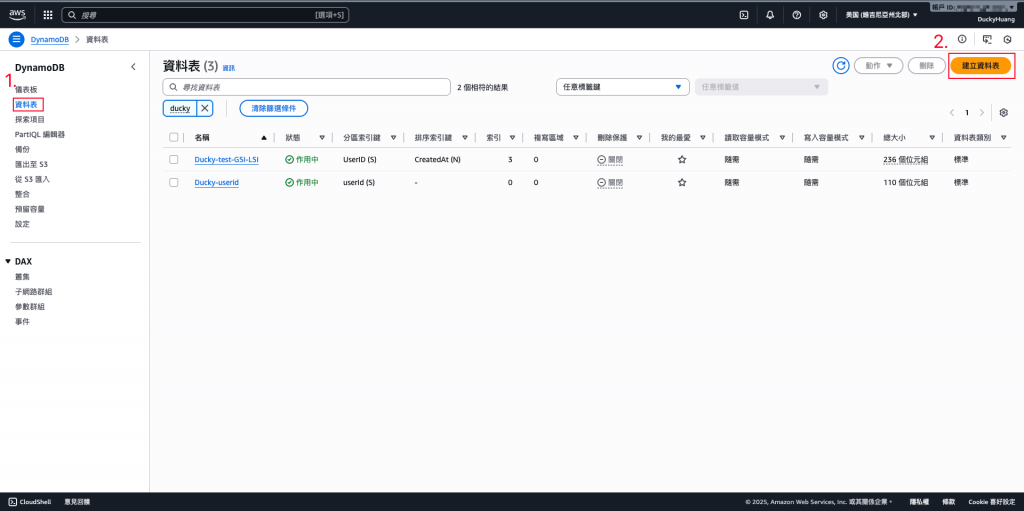Open the Ducky-userid table link
The height and width of the screenshot is (511, 1024).
point(217,183)
